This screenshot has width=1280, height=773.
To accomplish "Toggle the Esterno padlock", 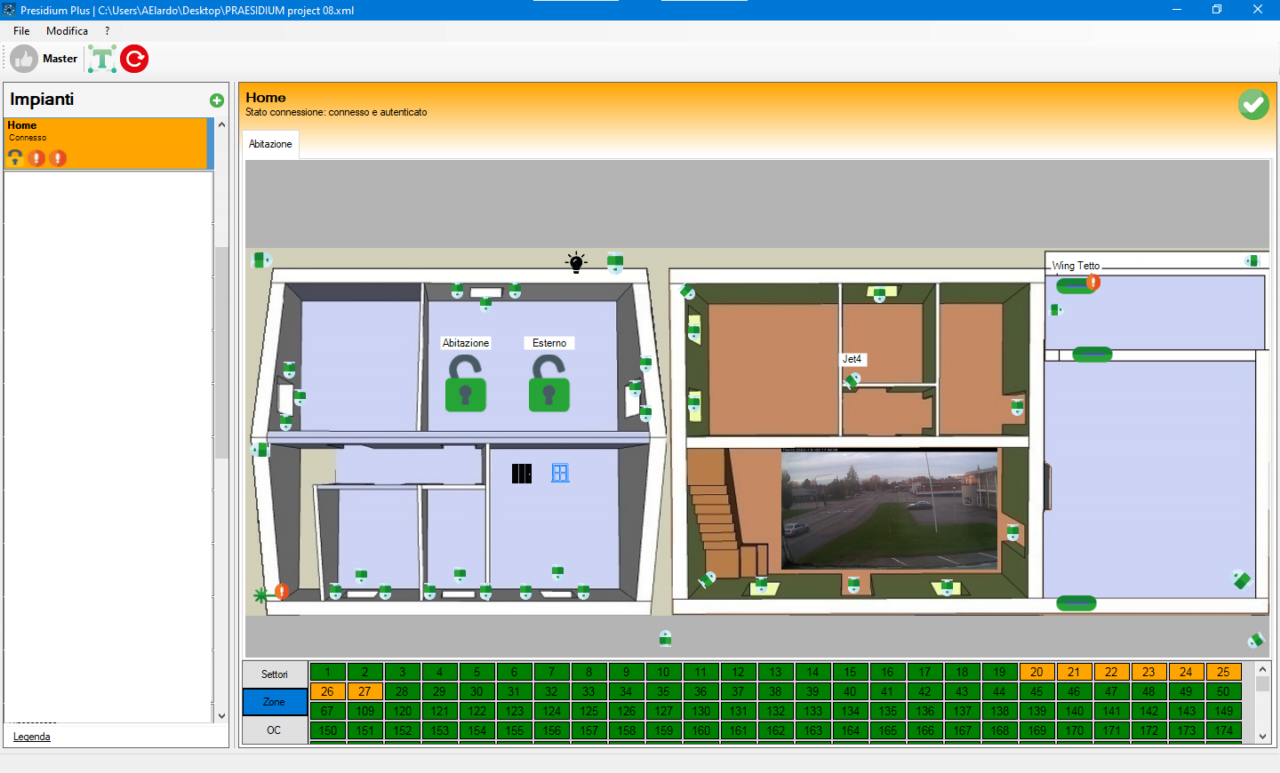I will pyautogui.click(x=549, y=385).
